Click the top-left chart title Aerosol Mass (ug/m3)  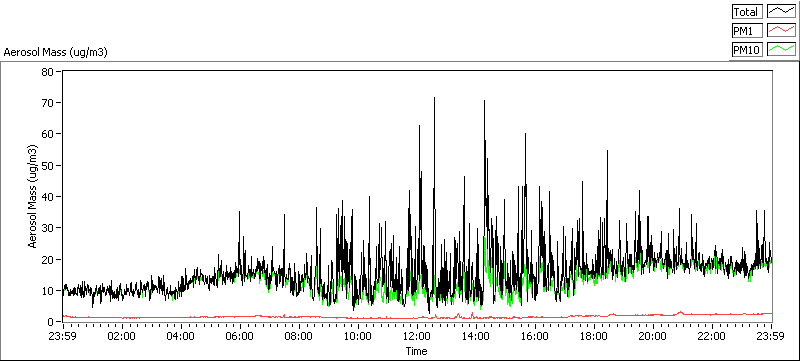pos(56,53)
